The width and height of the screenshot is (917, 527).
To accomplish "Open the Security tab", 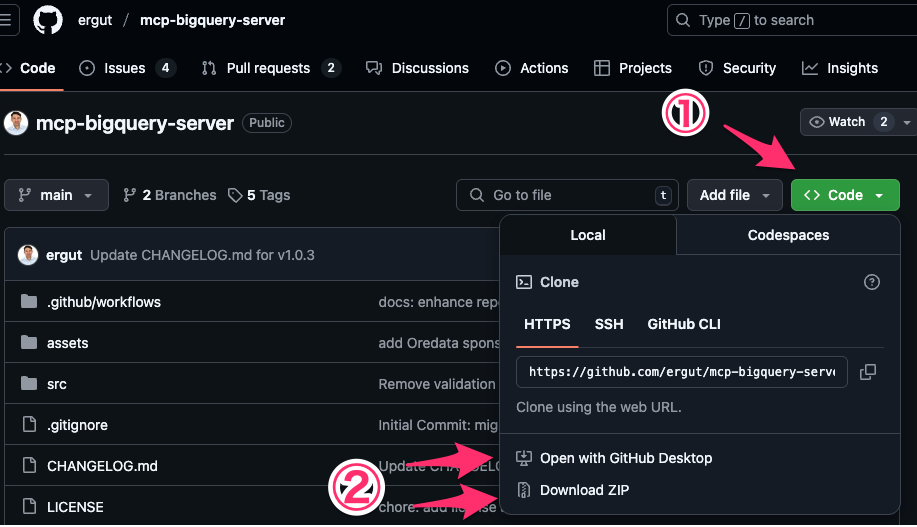I will tap(737, 68).
